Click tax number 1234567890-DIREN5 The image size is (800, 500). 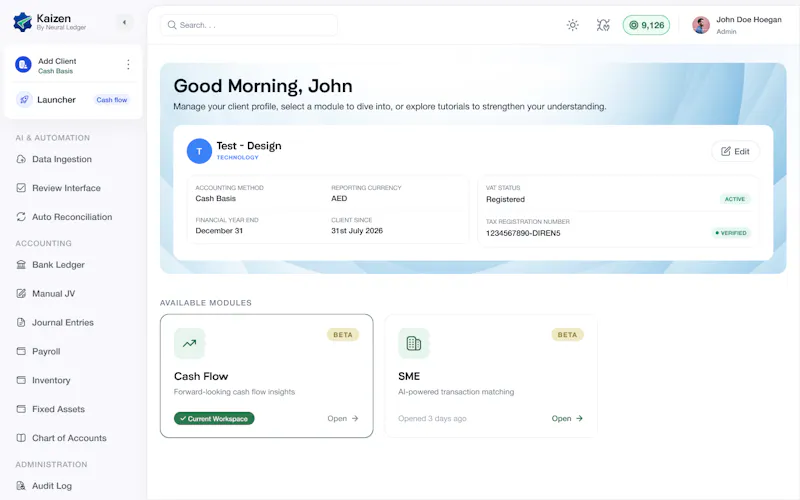tap(523, 233)
